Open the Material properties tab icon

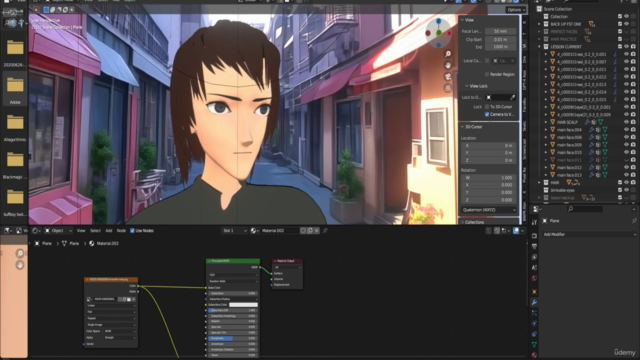(x=534, y=355)
